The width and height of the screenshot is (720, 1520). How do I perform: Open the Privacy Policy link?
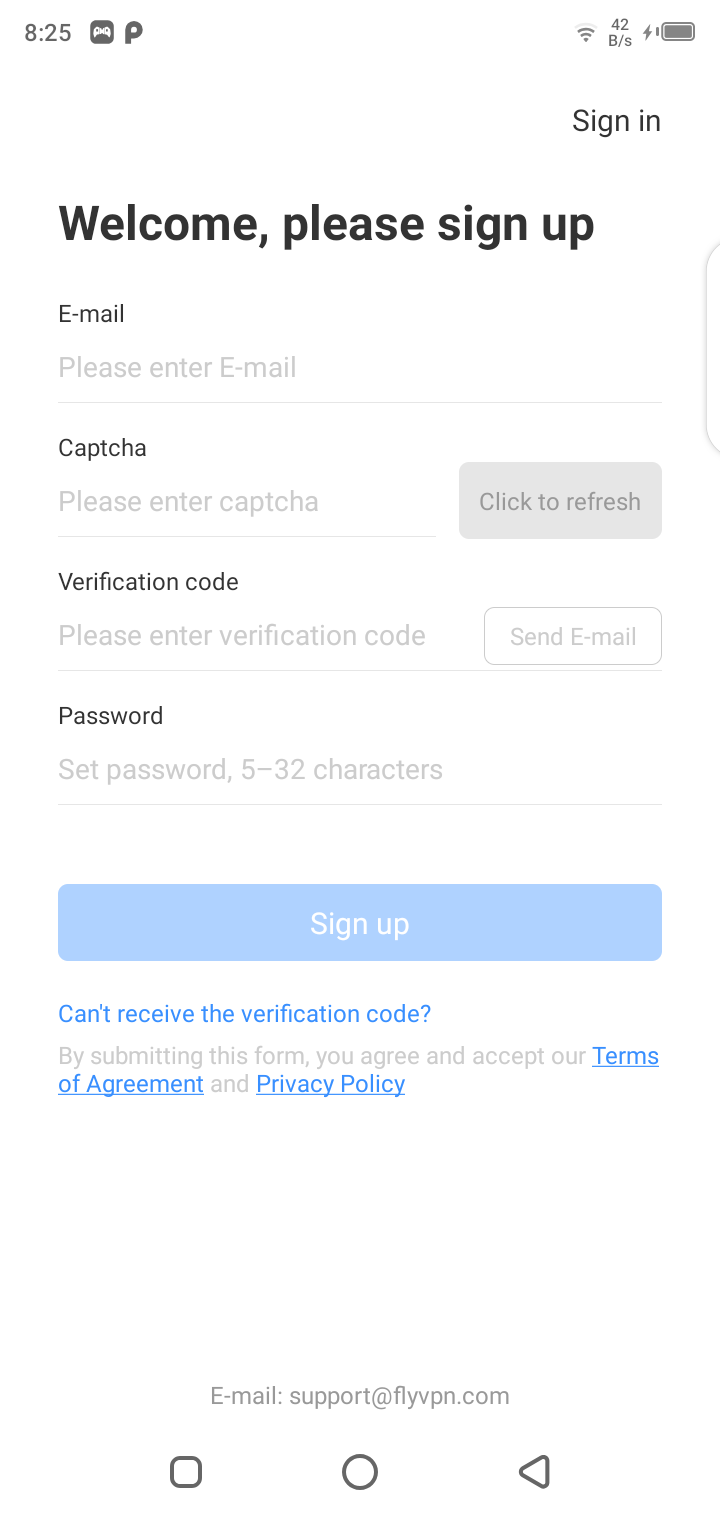330,1085
